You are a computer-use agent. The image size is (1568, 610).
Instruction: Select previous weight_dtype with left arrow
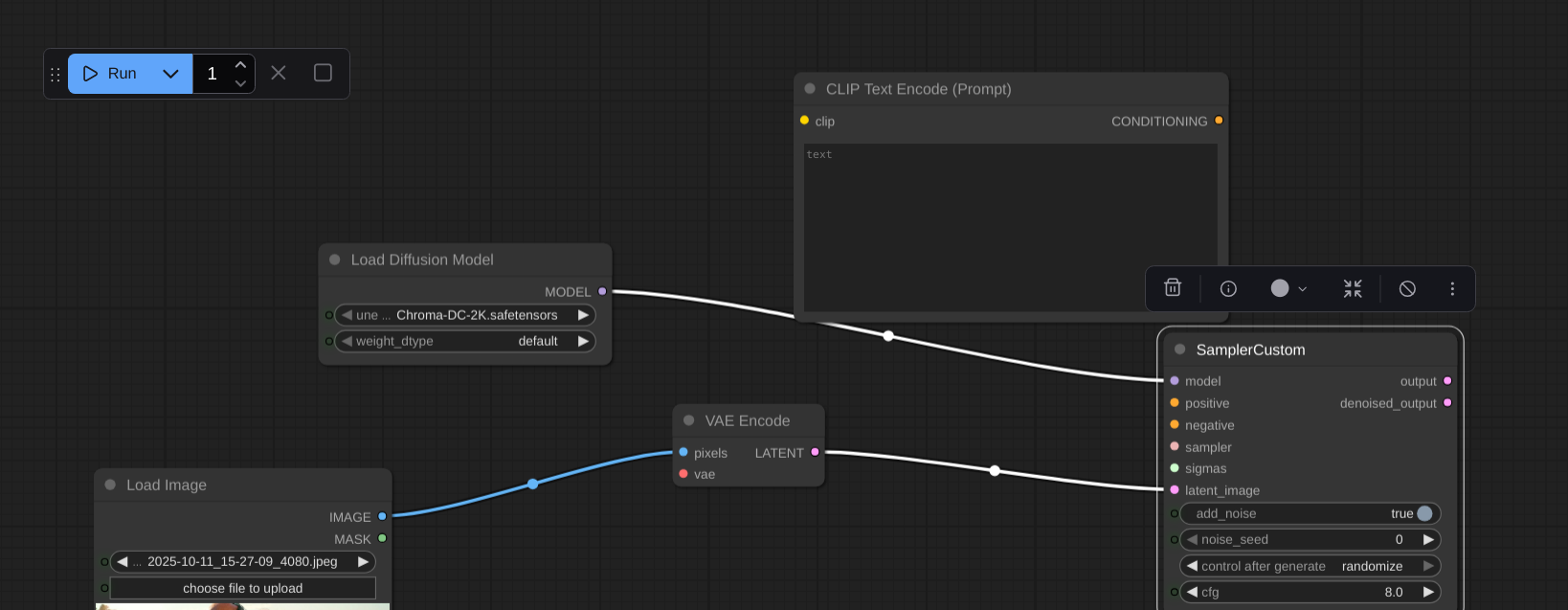pyautogui.click(x=347, y=341)
